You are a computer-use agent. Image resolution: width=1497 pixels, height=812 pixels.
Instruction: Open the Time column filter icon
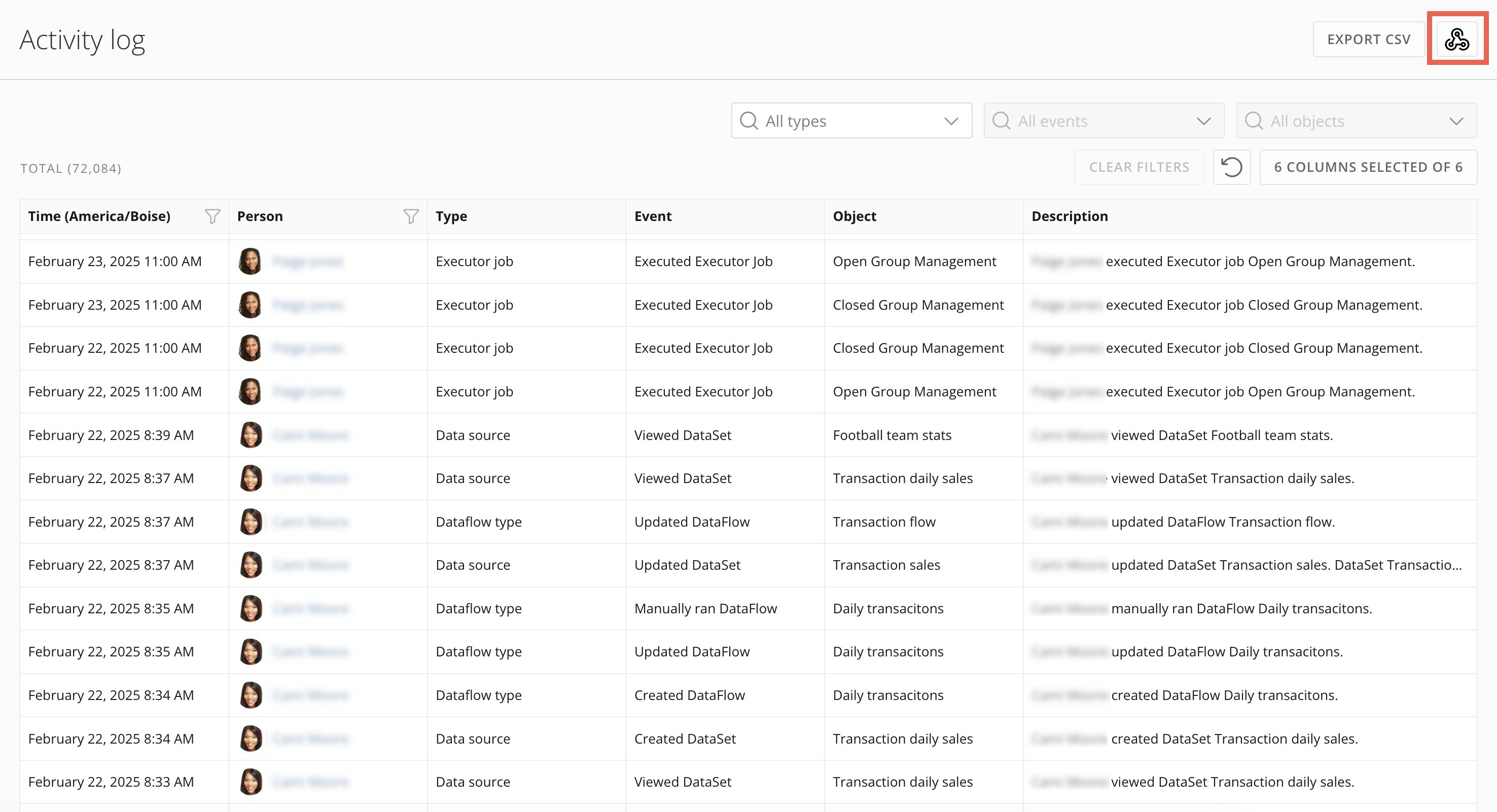click(x=212, y=216)
